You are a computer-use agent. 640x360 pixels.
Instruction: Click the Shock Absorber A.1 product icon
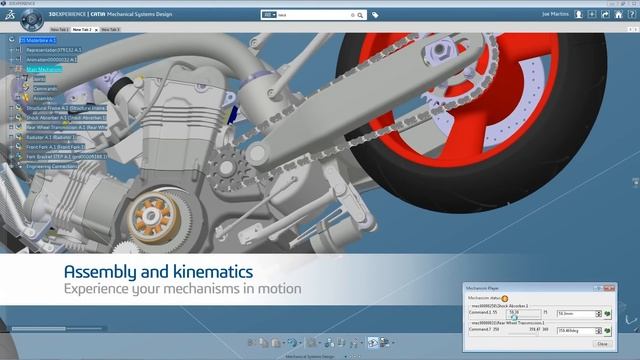coord(18,117)
